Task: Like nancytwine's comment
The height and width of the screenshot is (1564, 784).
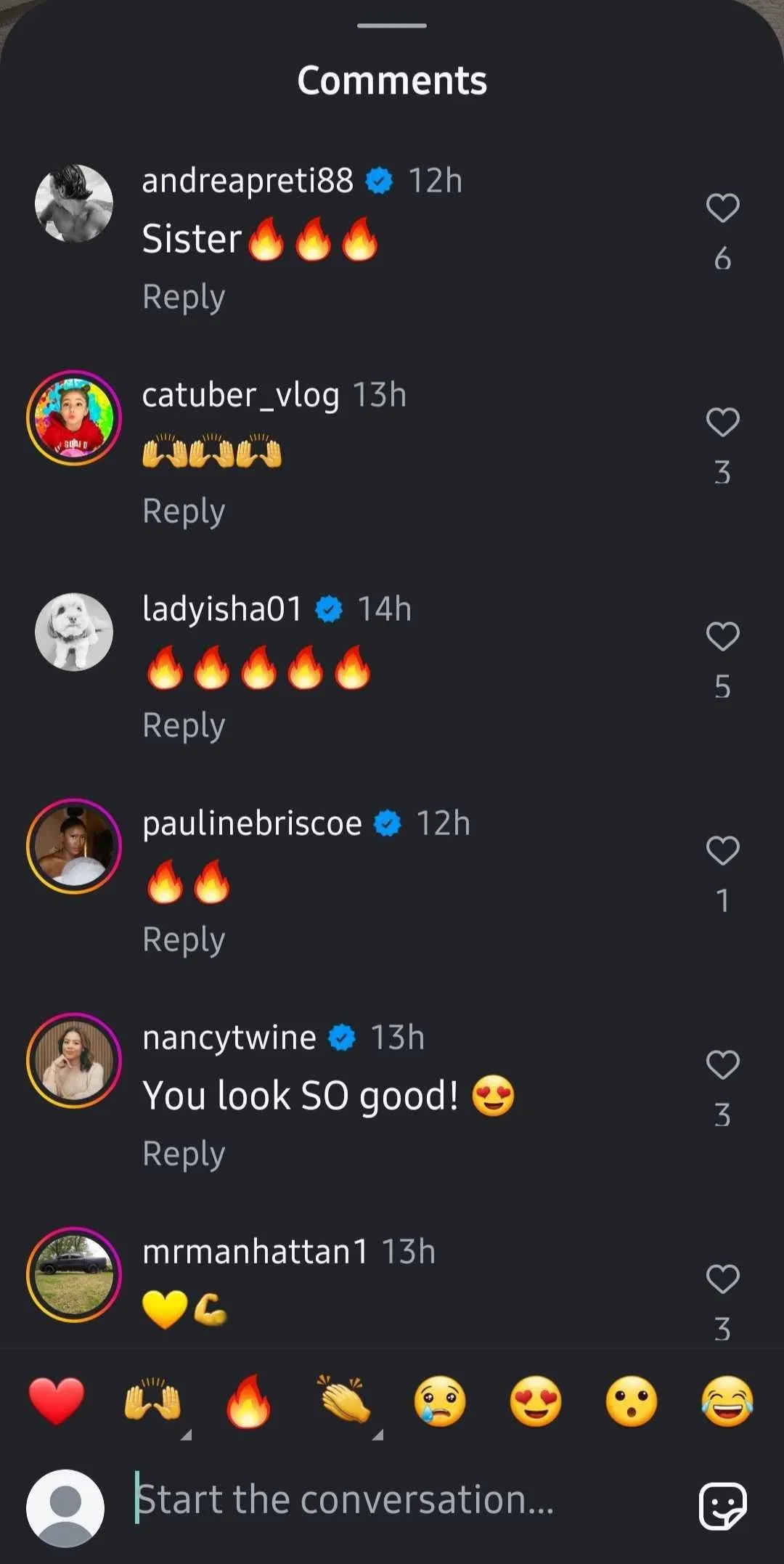Action: point(722,1065)
